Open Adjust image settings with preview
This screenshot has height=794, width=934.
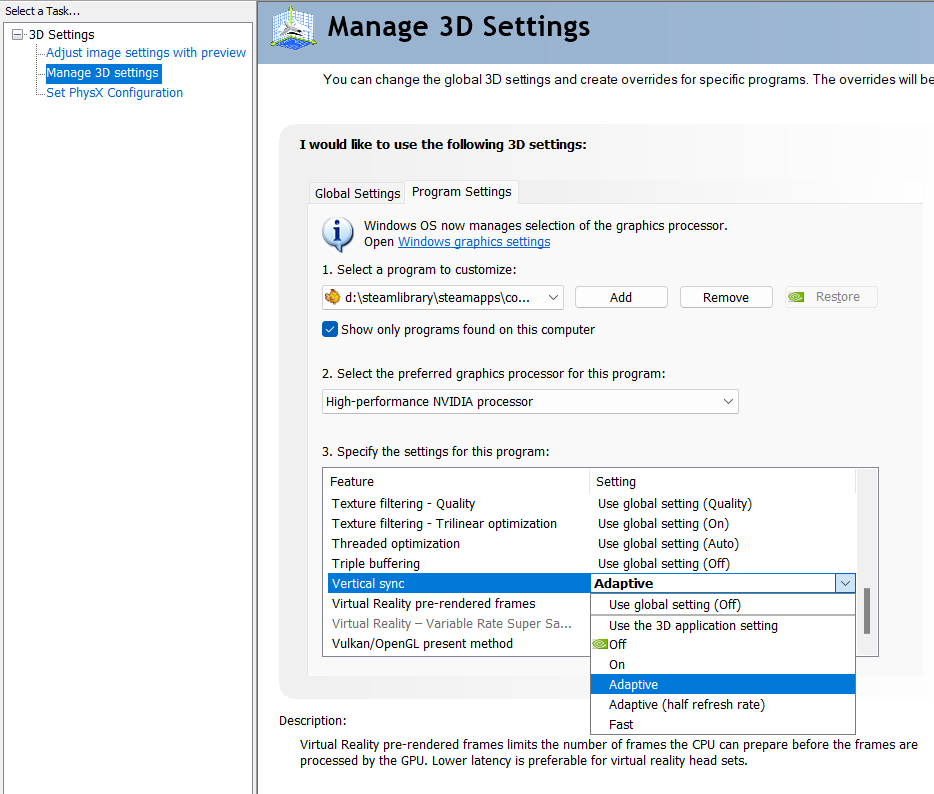[146, 53]
